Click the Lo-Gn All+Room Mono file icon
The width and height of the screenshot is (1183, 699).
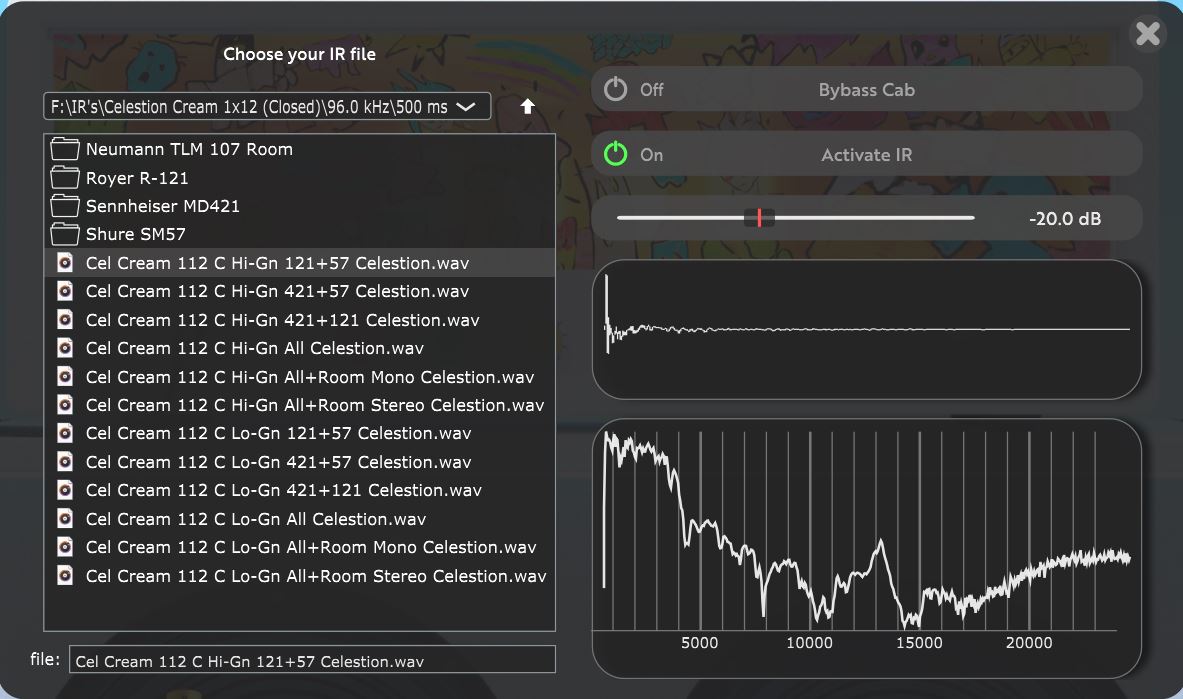coord(66,547)
